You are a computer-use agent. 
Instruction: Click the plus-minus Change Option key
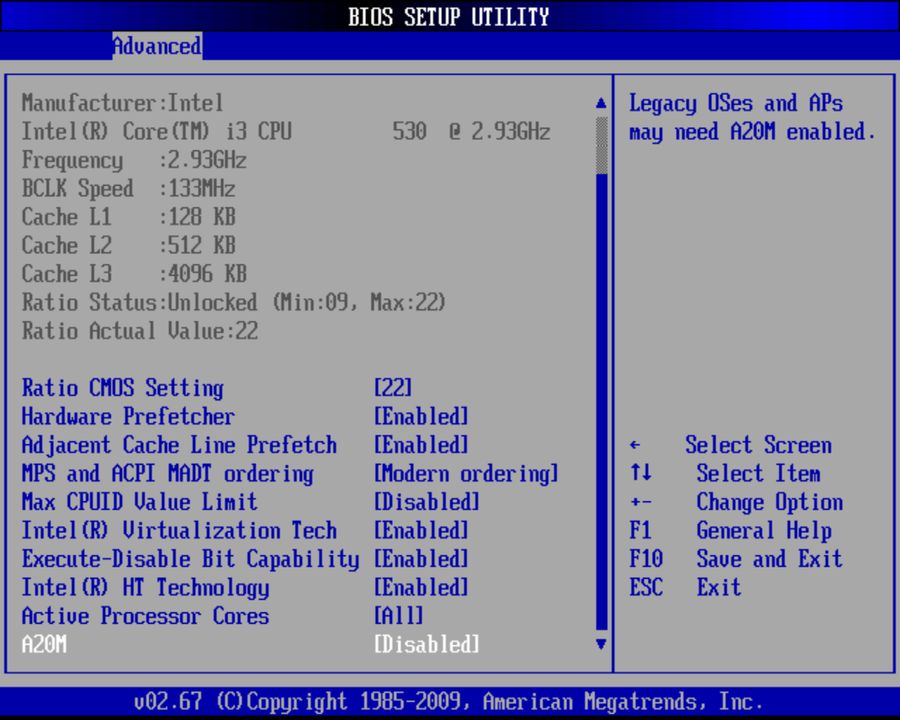coord(641,503)
